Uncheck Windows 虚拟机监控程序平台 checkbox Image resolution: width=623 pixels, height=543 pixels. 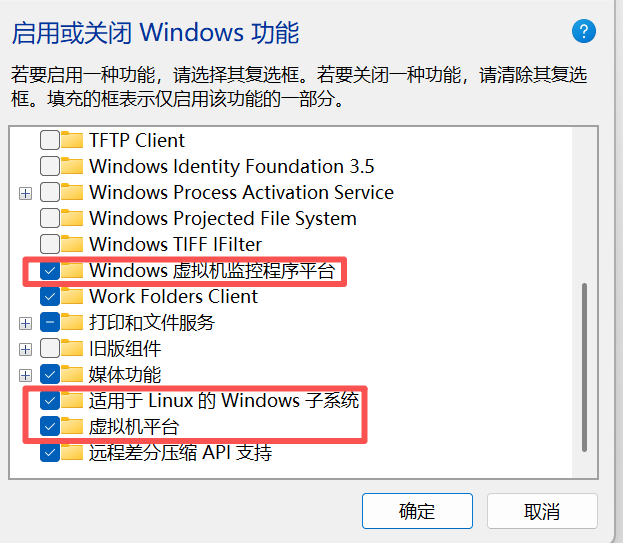tap(49, 270)
